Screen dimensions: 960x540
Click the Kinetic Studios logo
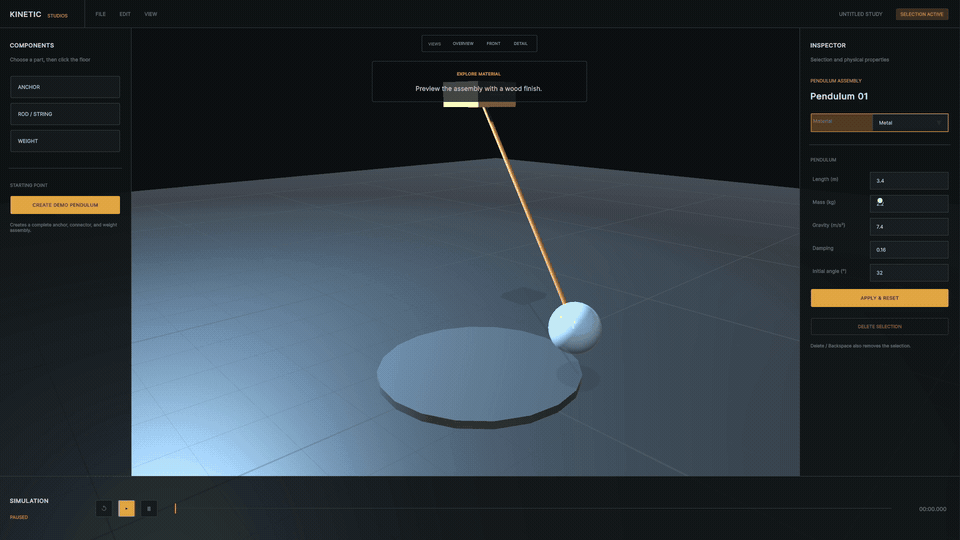pyautogui.click(x=39, y=14)
